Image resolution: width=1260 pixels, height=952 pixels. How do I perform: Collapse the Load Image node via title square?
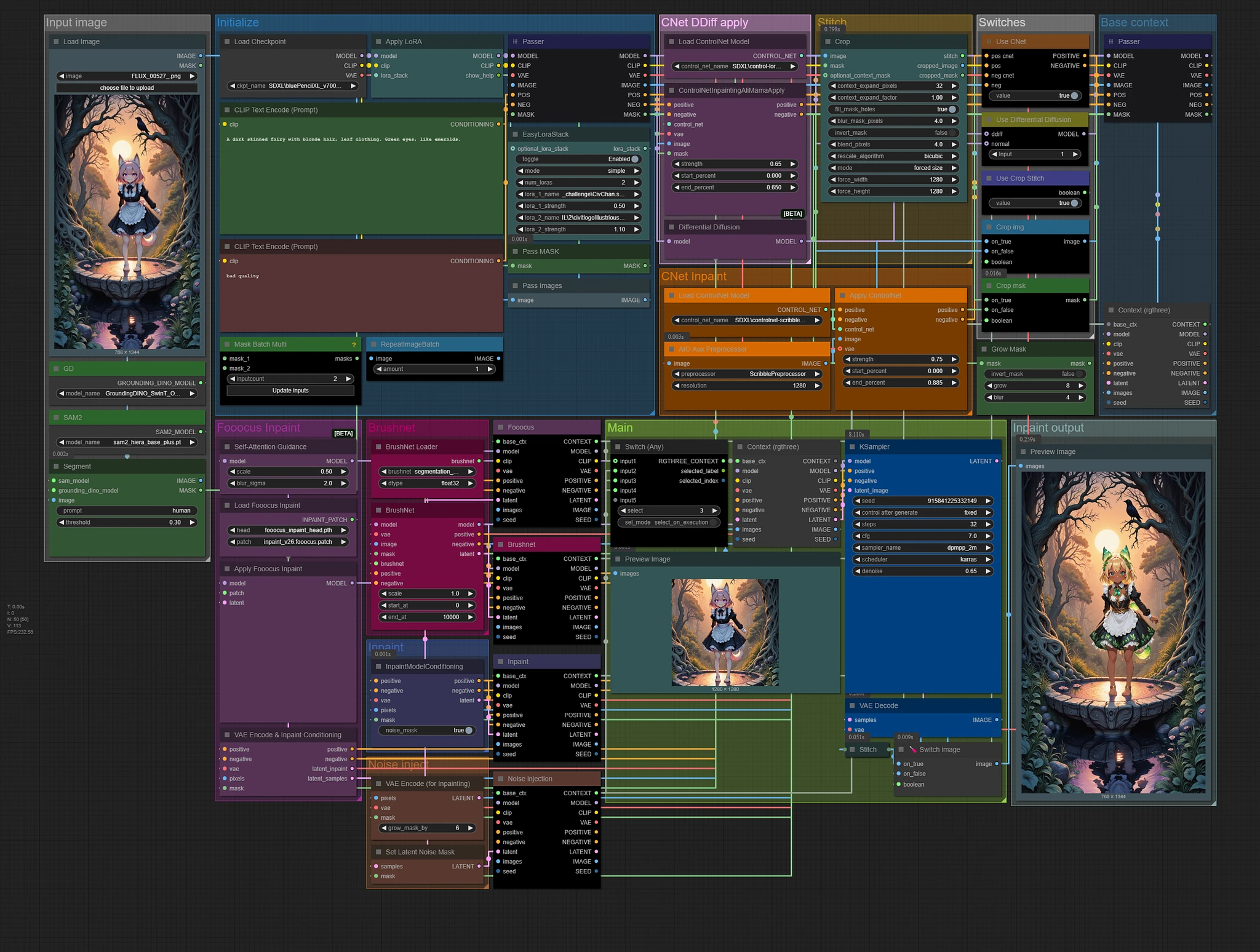point(56,42)
